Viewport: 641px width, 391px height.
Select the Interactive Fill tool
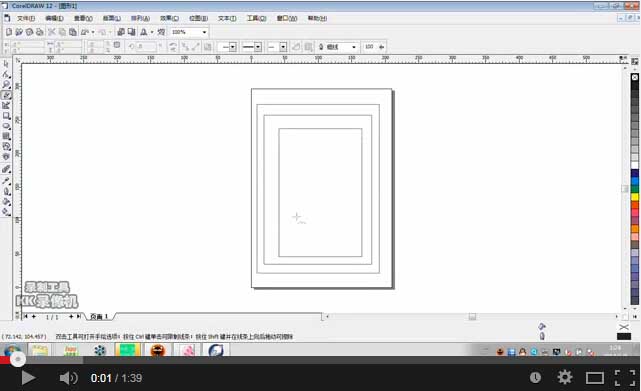point(6,212)
